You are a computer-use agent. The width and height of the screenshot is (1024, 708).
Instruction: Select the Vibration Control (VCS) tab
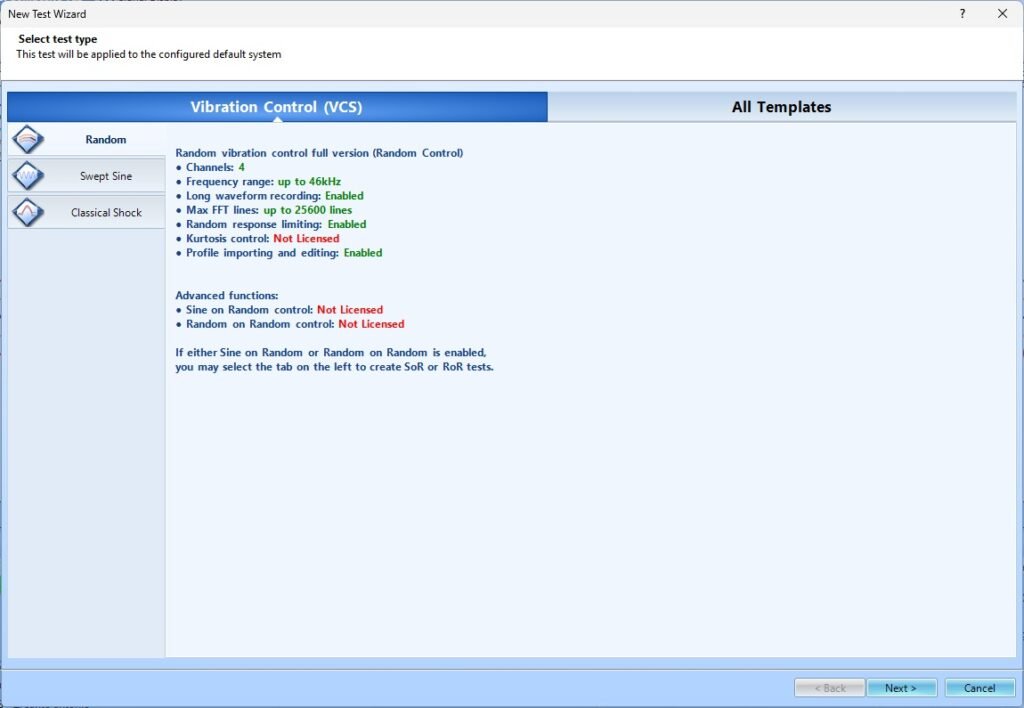pos(277,107)
